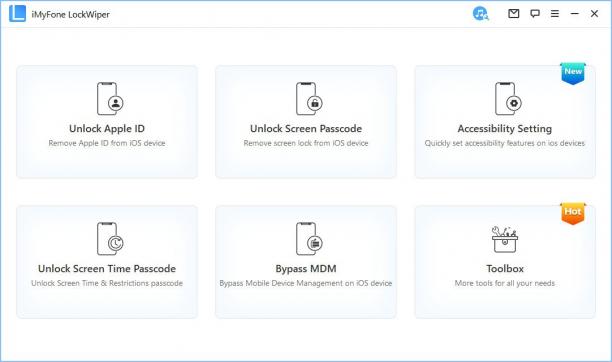
Task: Choose the Bypass MDM label
Action: (306, 269)
